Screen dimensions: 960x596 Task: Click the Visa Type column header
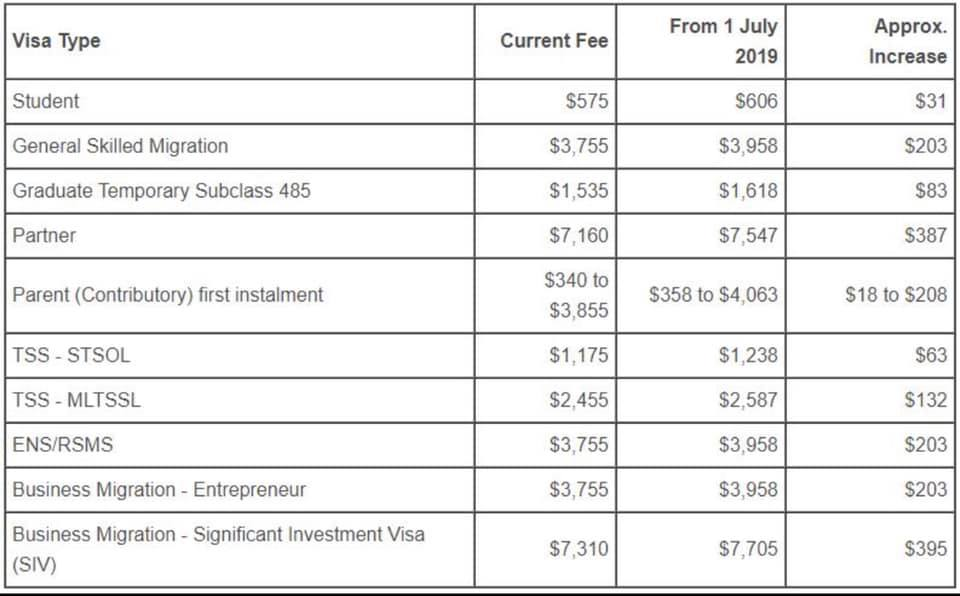(57, 41)
